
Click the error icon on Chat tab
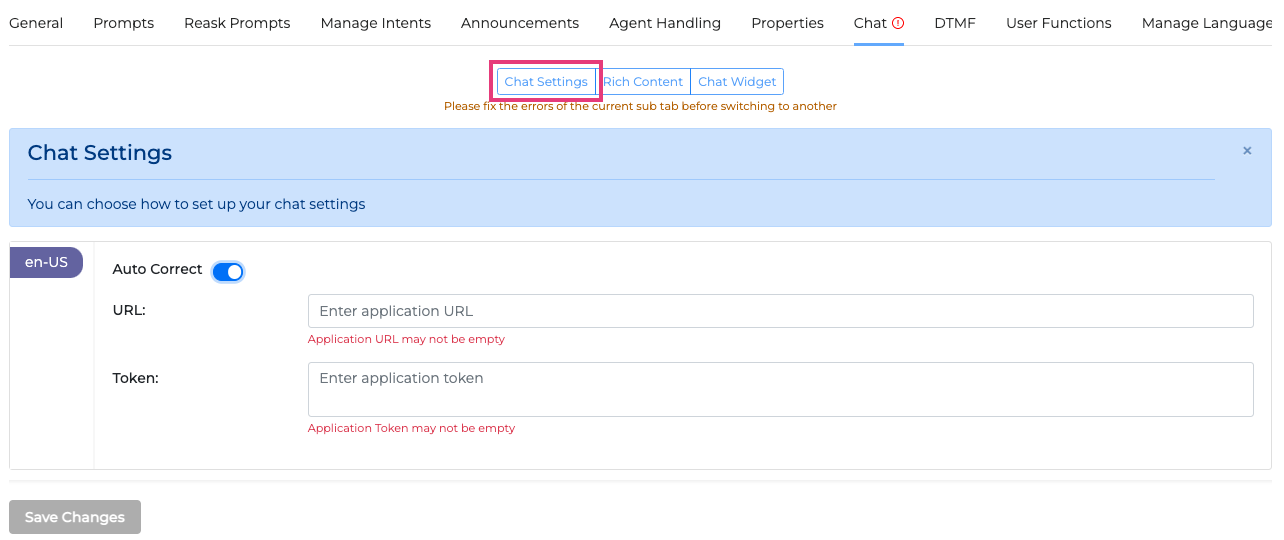pos(898,23)
